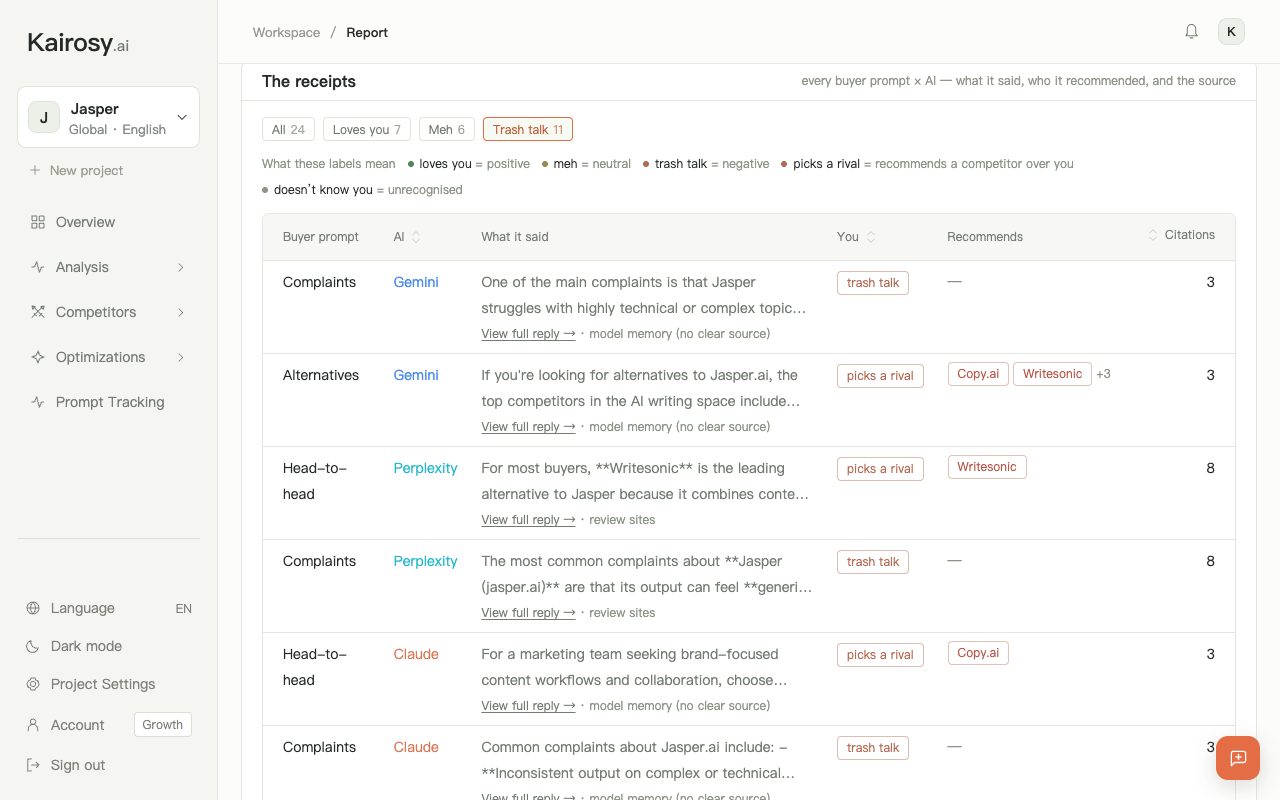Expand the Analysis submenu chevron
This screenshot has width=1280, height=800.
(x=181, y=267)
